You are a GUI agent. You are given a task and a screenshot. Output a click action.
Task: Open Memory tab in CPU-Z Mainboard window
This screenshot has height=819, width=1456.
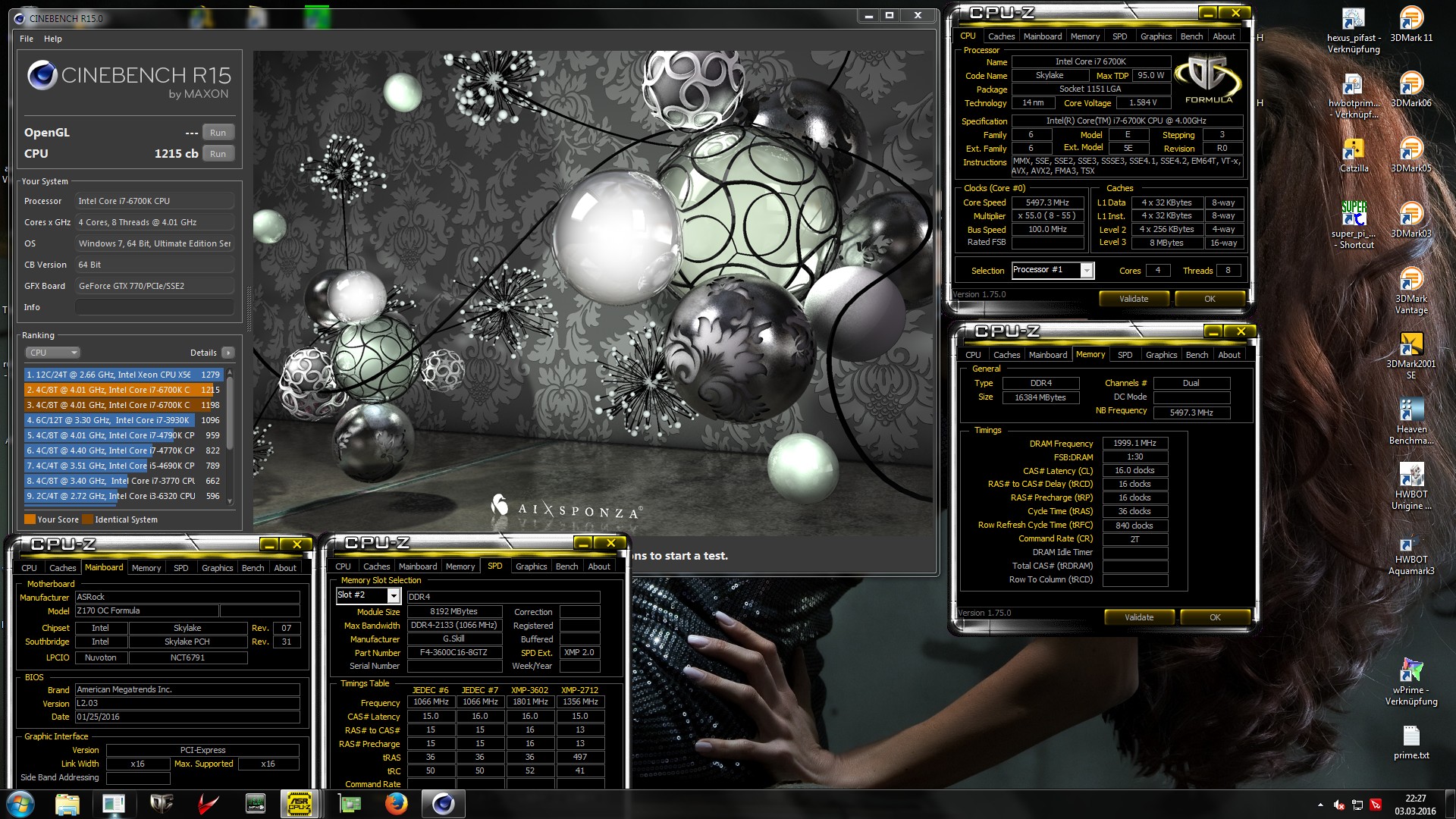146,568
